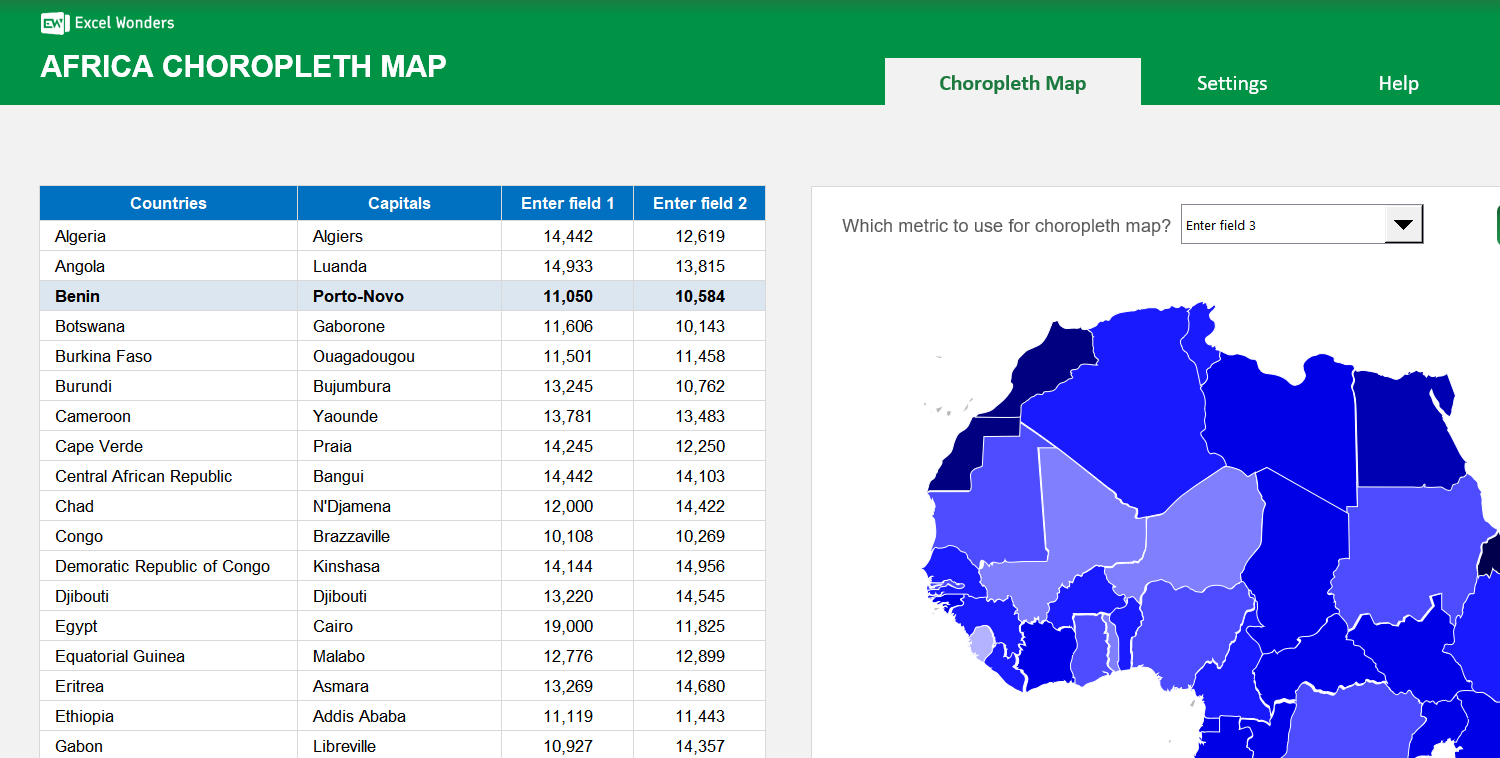Select the Choropleth Map tab
The height and width of the screenshot is (758, 1500).
pos(1012,83)
